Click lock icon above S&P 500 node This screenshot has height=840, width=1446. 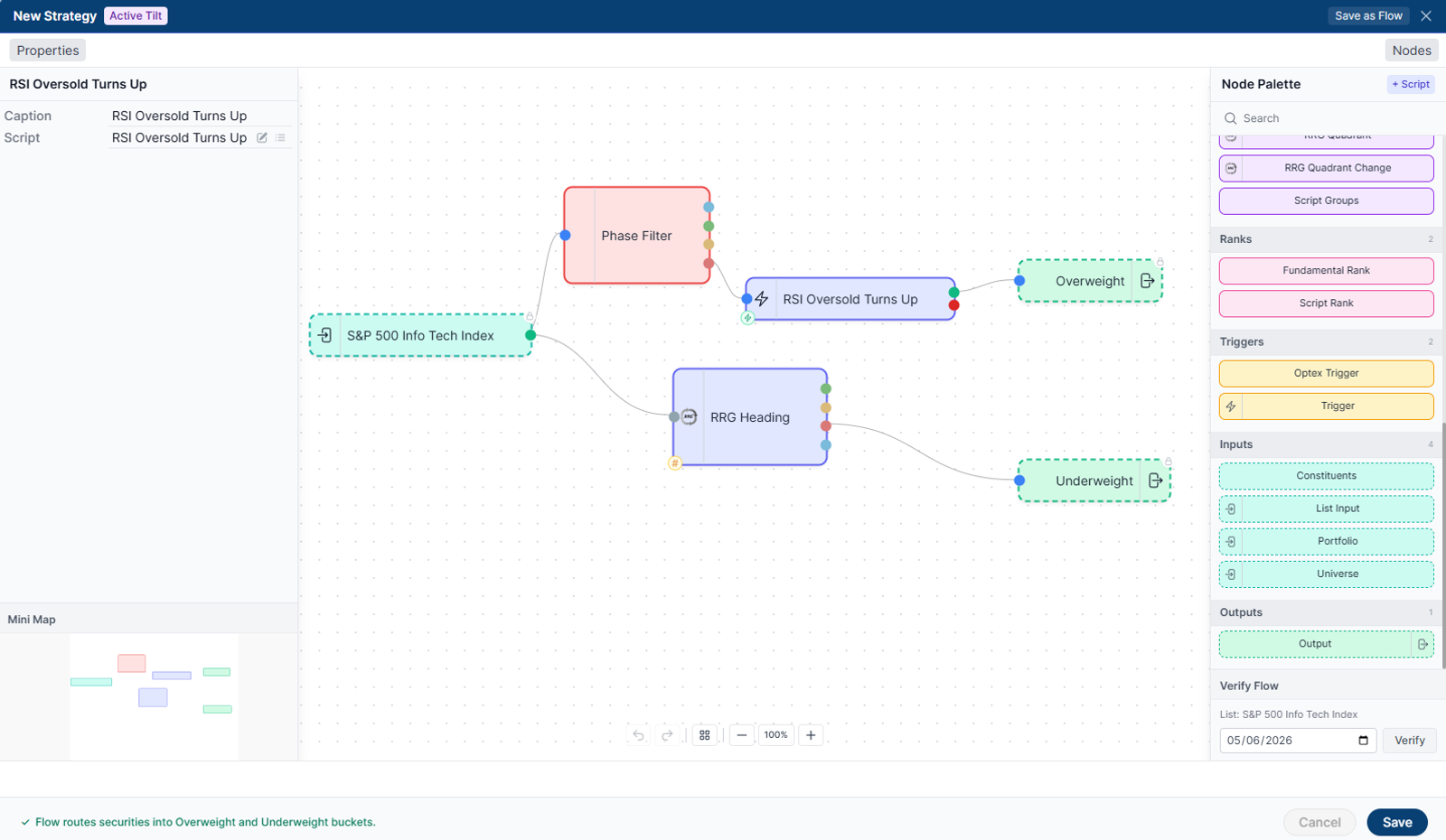(x=530, y=316)
